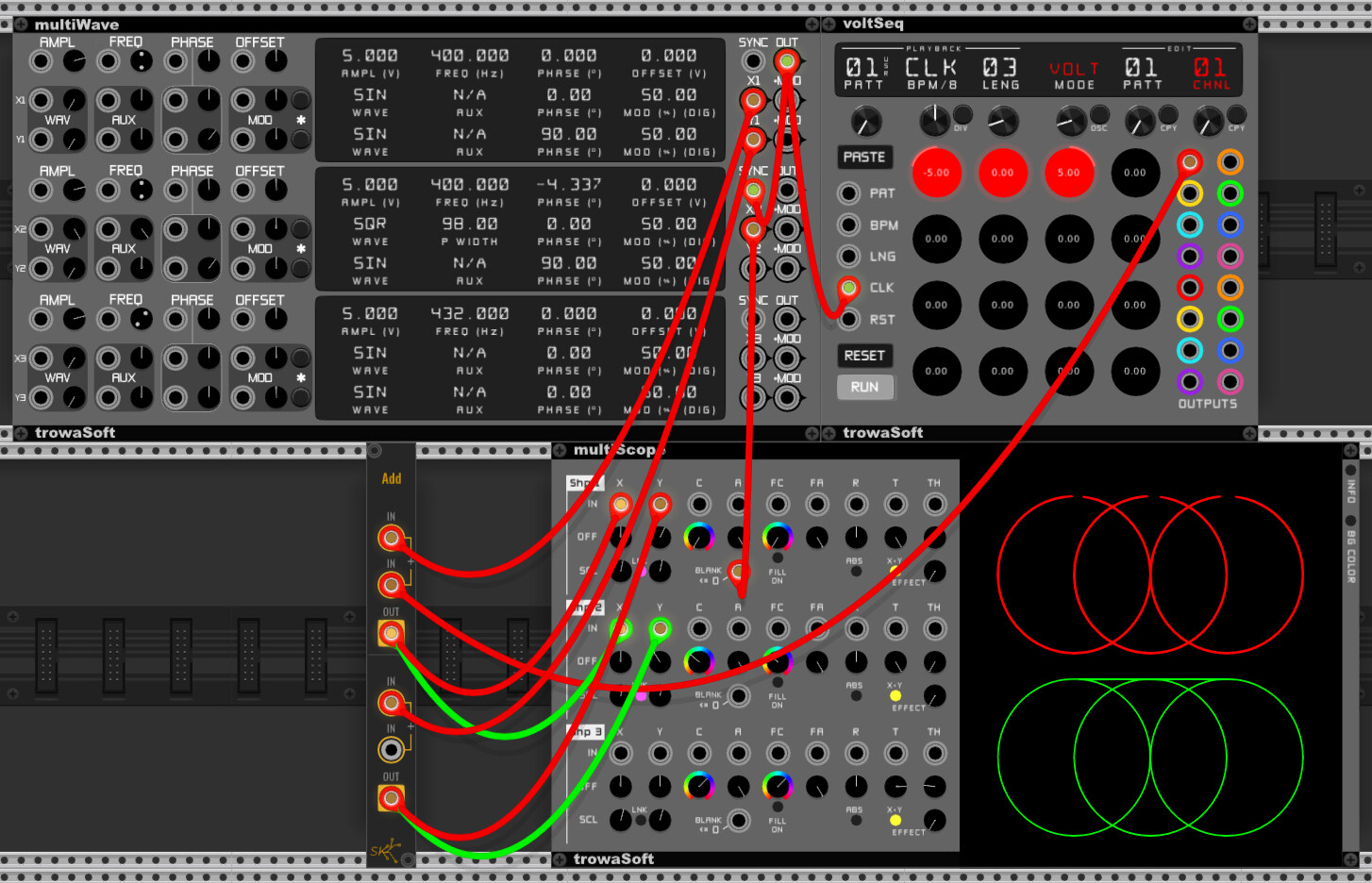This screenshot has height=883, width=1372.
Task: Click the connected red output jack on voltSeq
Action: 1190,162
